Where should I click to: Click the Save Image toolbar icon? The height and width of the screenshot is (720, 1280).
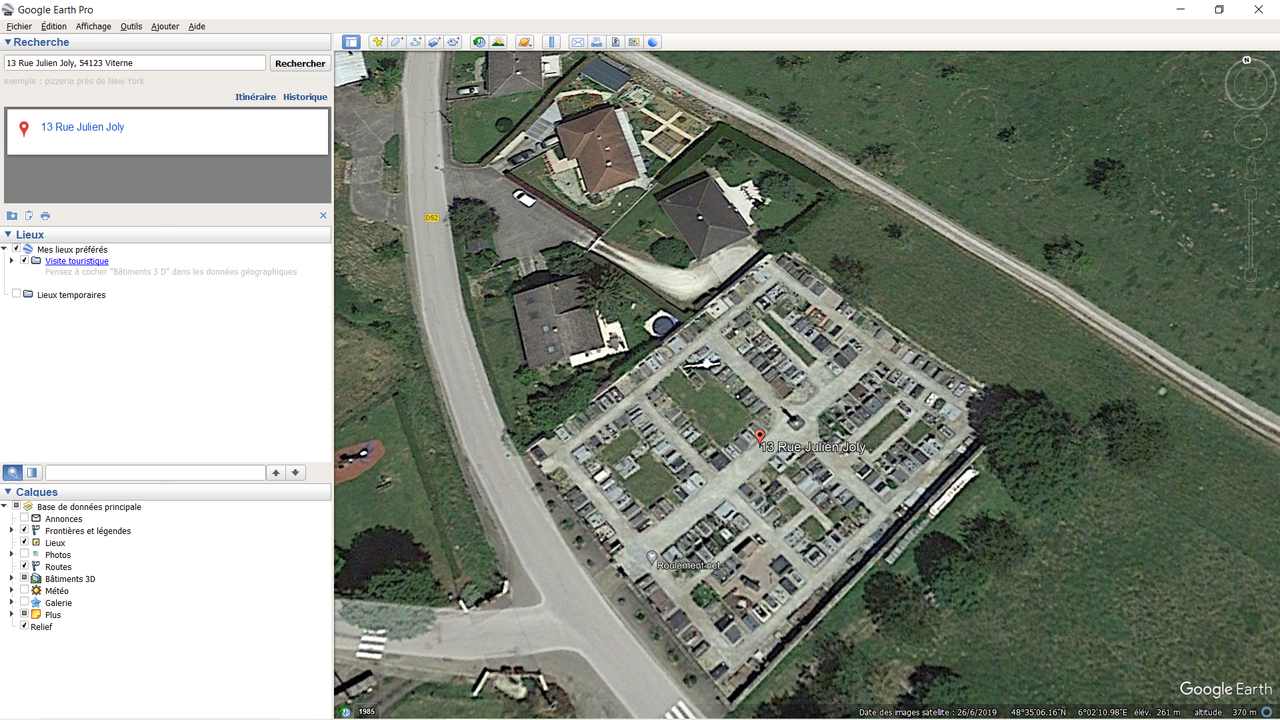(616, 42)
